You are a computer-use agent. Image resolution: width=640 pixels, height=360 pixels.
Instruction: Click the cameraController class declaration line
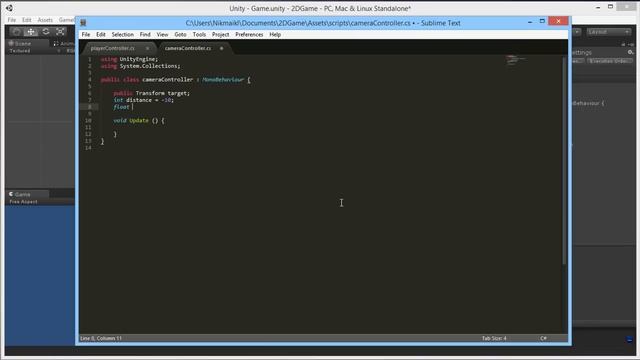176,80
